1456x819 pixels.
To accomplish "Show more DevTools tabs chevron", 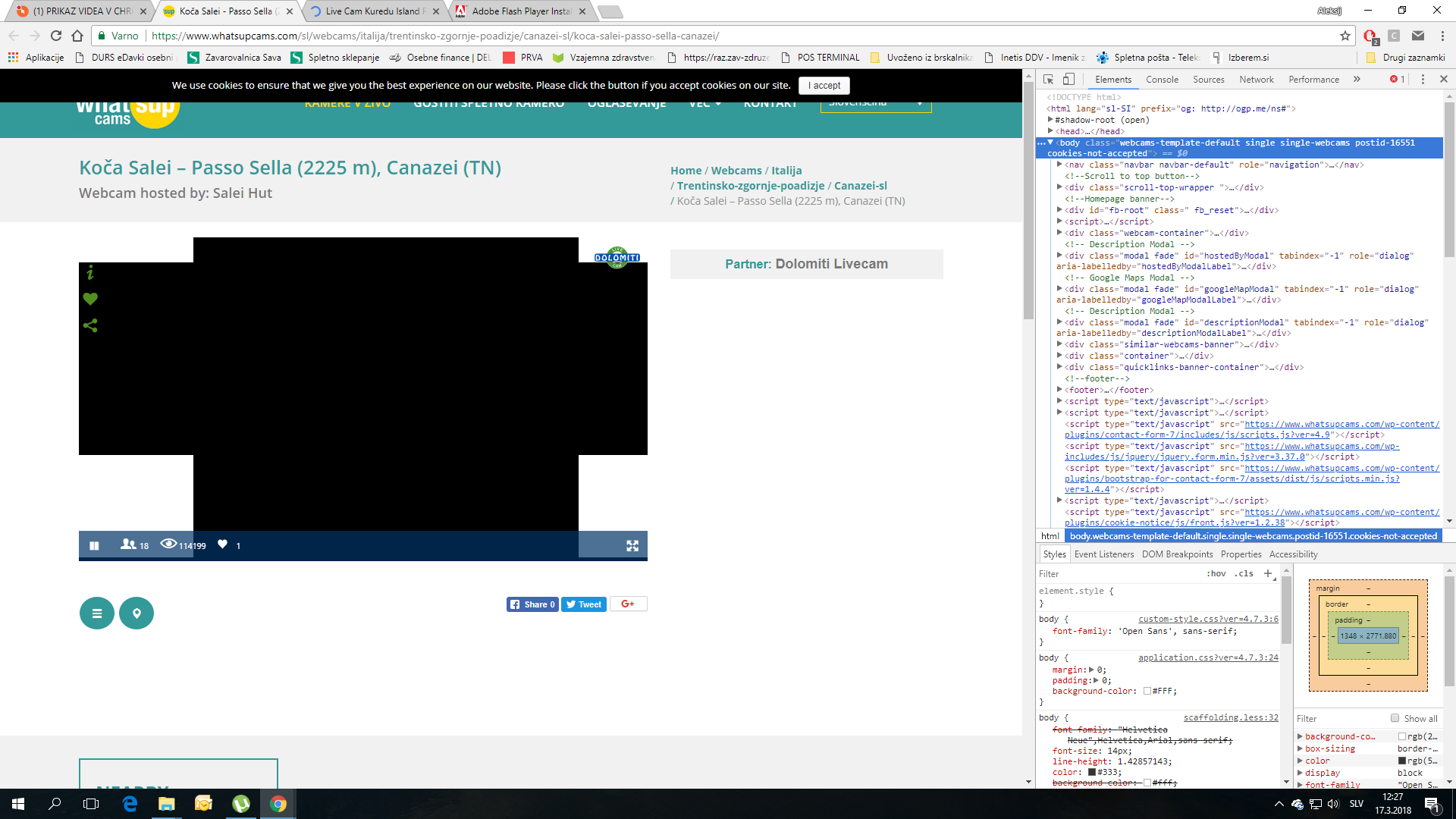I will click(x=1357, y=79).
